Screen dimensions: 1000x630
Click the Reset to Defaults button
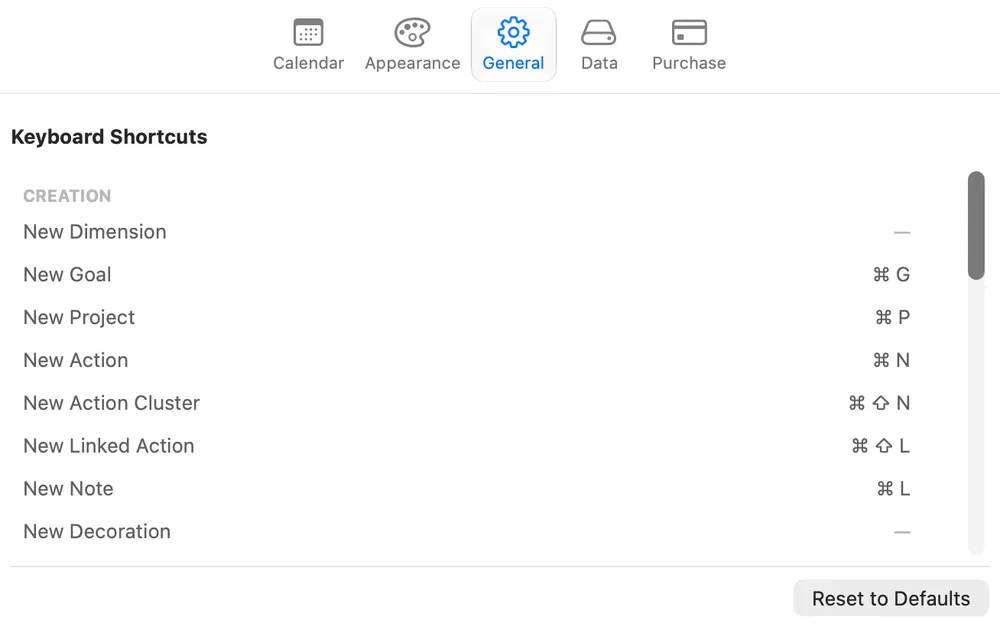point(891,598)
